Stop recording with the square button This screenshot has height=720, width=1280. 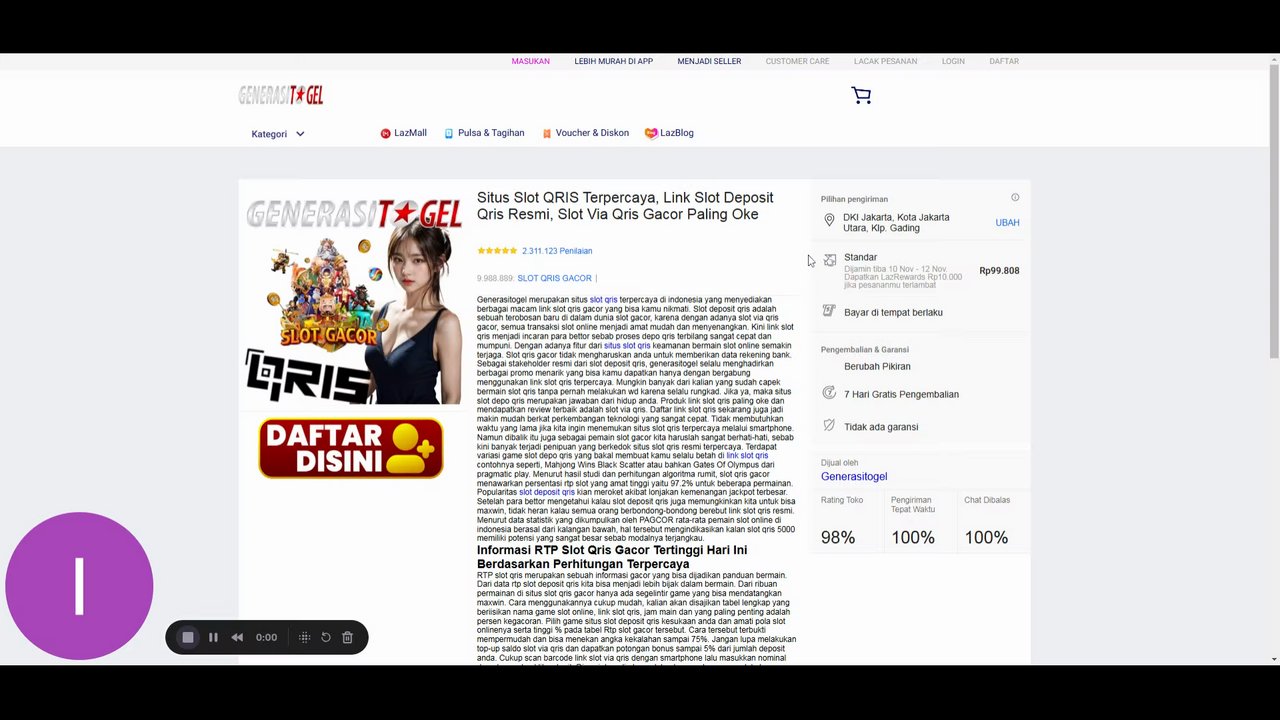[x=188, y=637]
